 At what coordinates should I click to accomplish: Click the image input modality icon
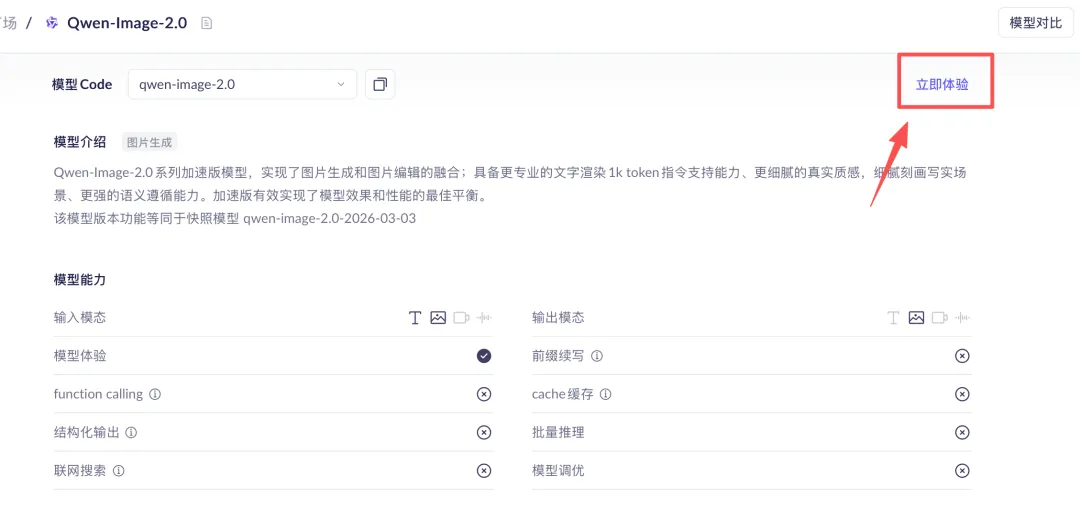coord(438,317)
